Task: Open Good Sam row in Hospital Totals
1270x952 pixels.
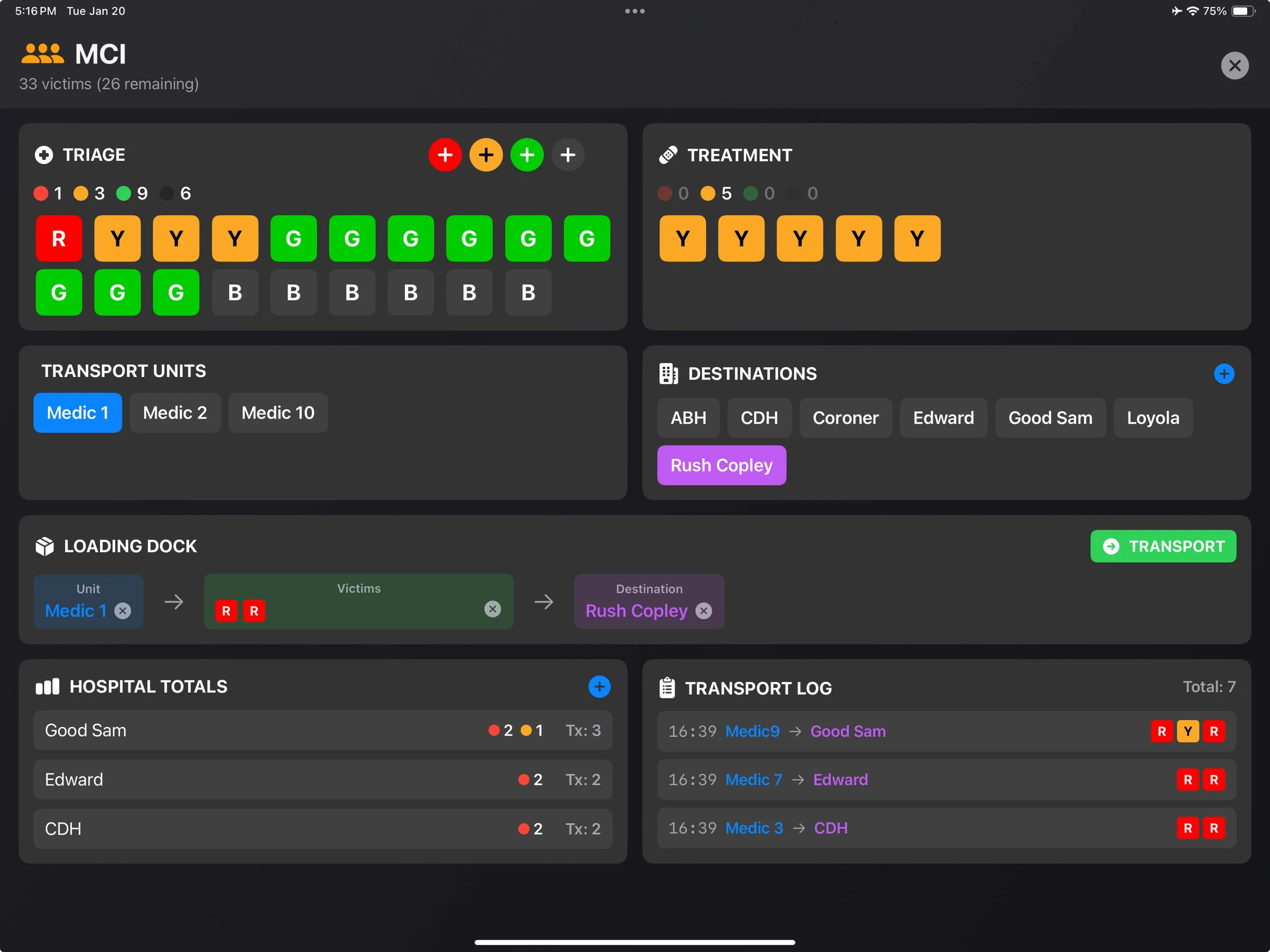Action: coord(322,730)
